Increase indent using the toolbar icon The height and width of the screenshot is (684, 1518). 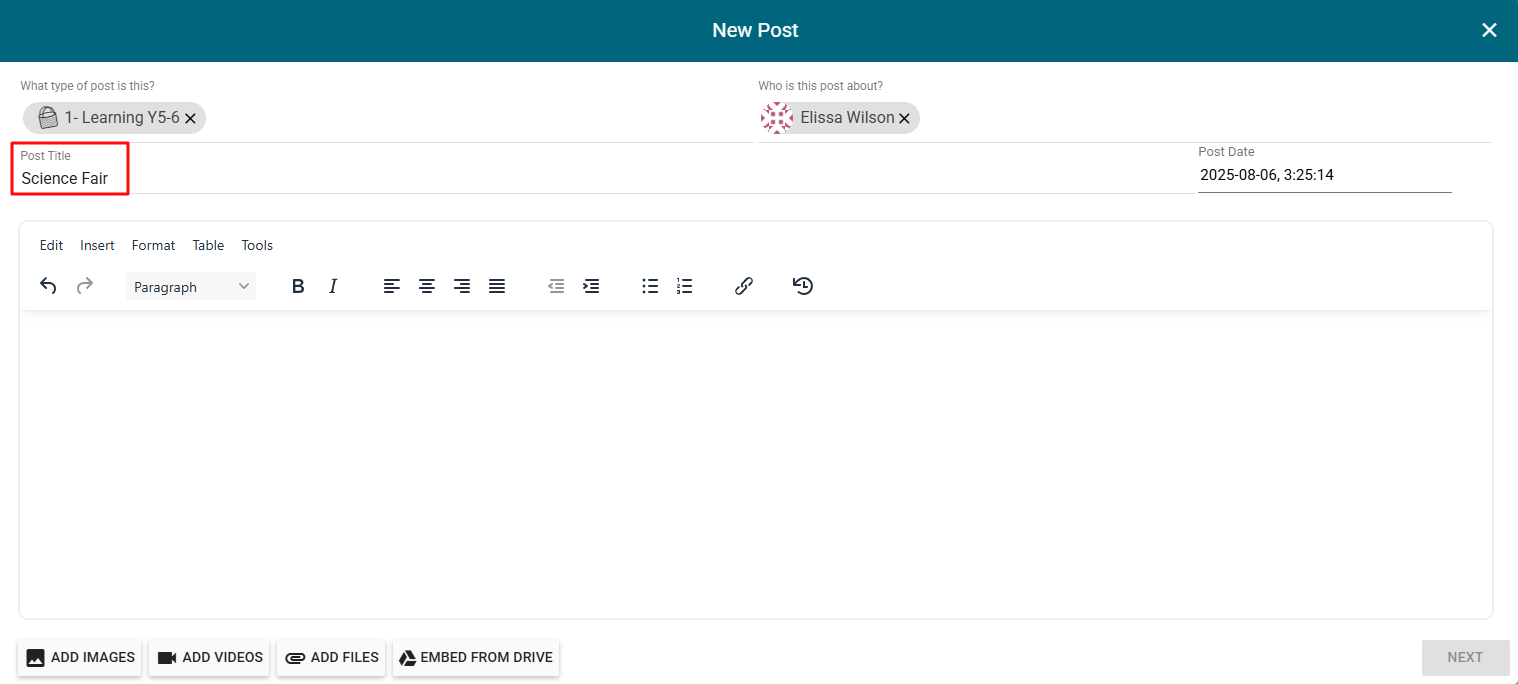591,287
